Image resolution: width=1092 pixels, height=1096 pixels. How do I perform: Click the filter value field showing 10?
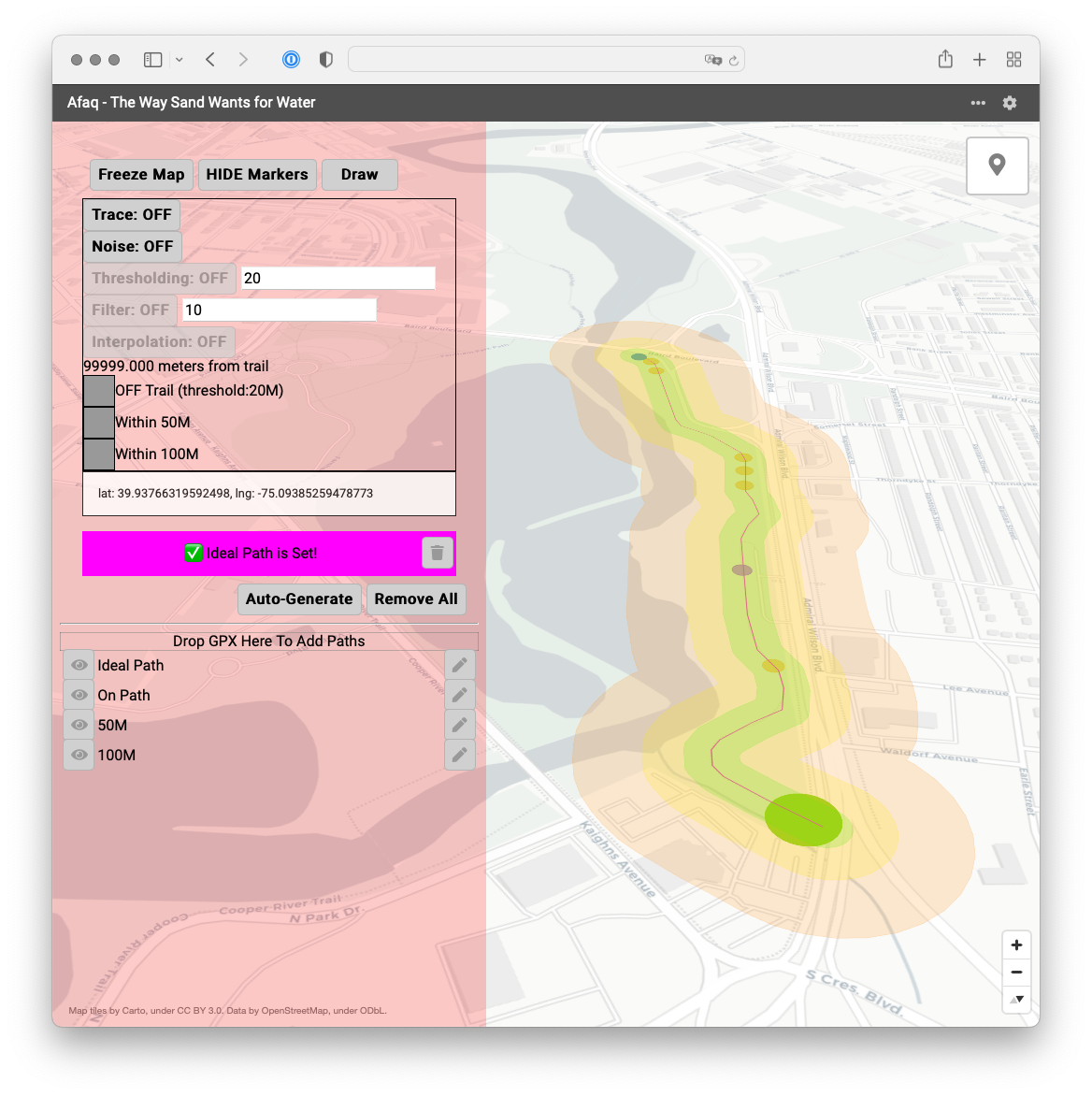280,310
